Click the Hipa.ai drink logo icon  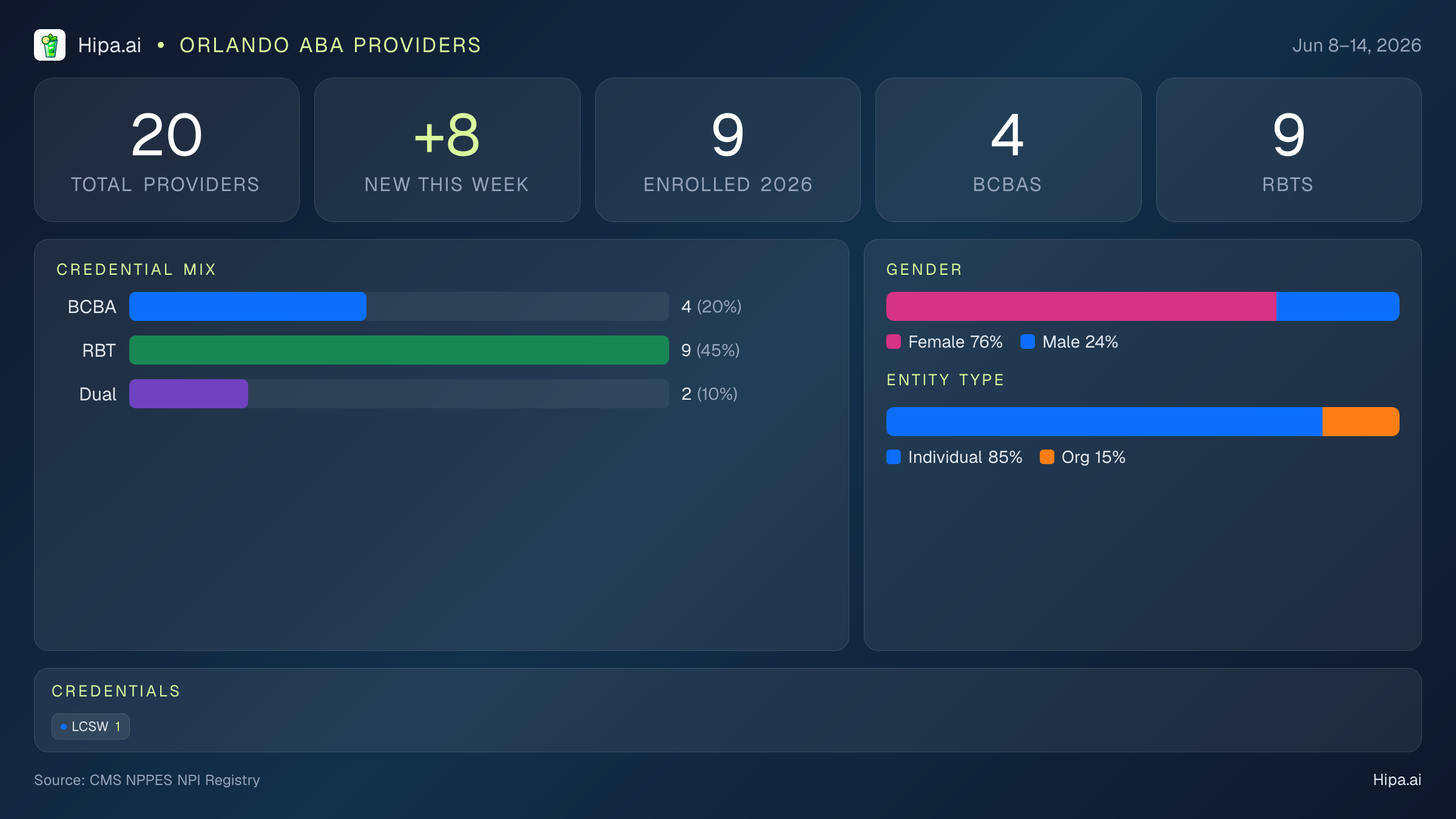click(x=50, y=45)
